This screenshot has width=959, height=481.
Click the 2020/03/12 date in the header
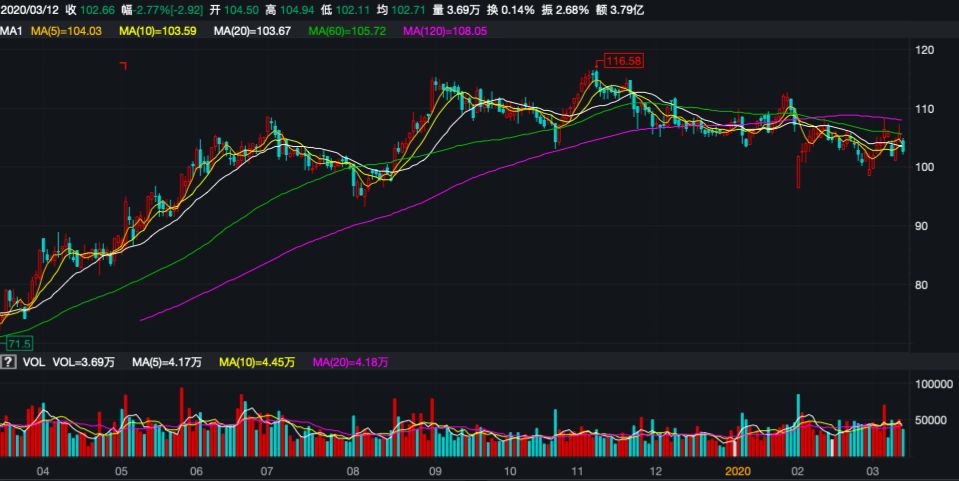click(30, 11)
